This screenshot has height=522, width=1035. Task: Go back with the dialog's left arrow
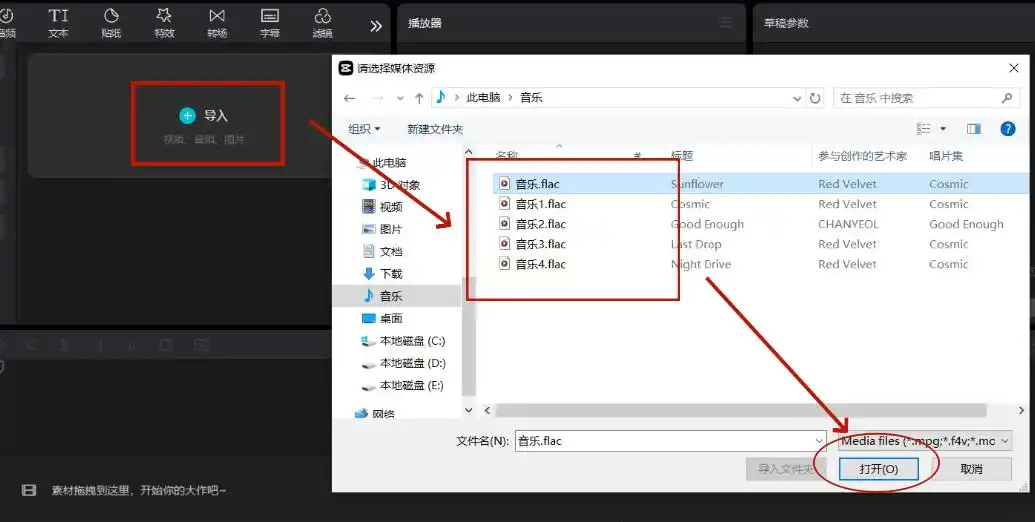(350, 98)
